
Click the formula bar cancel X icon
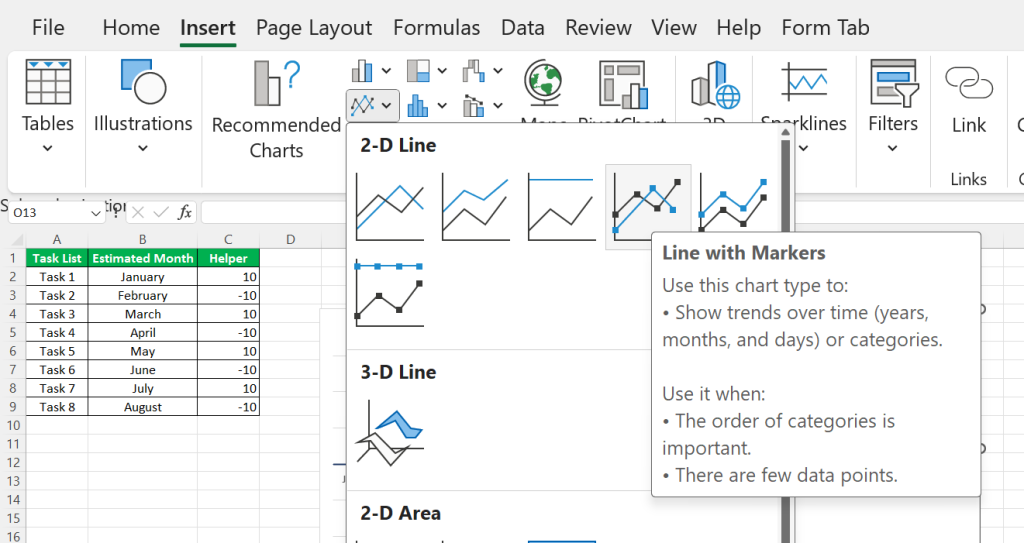click(138, 212)
